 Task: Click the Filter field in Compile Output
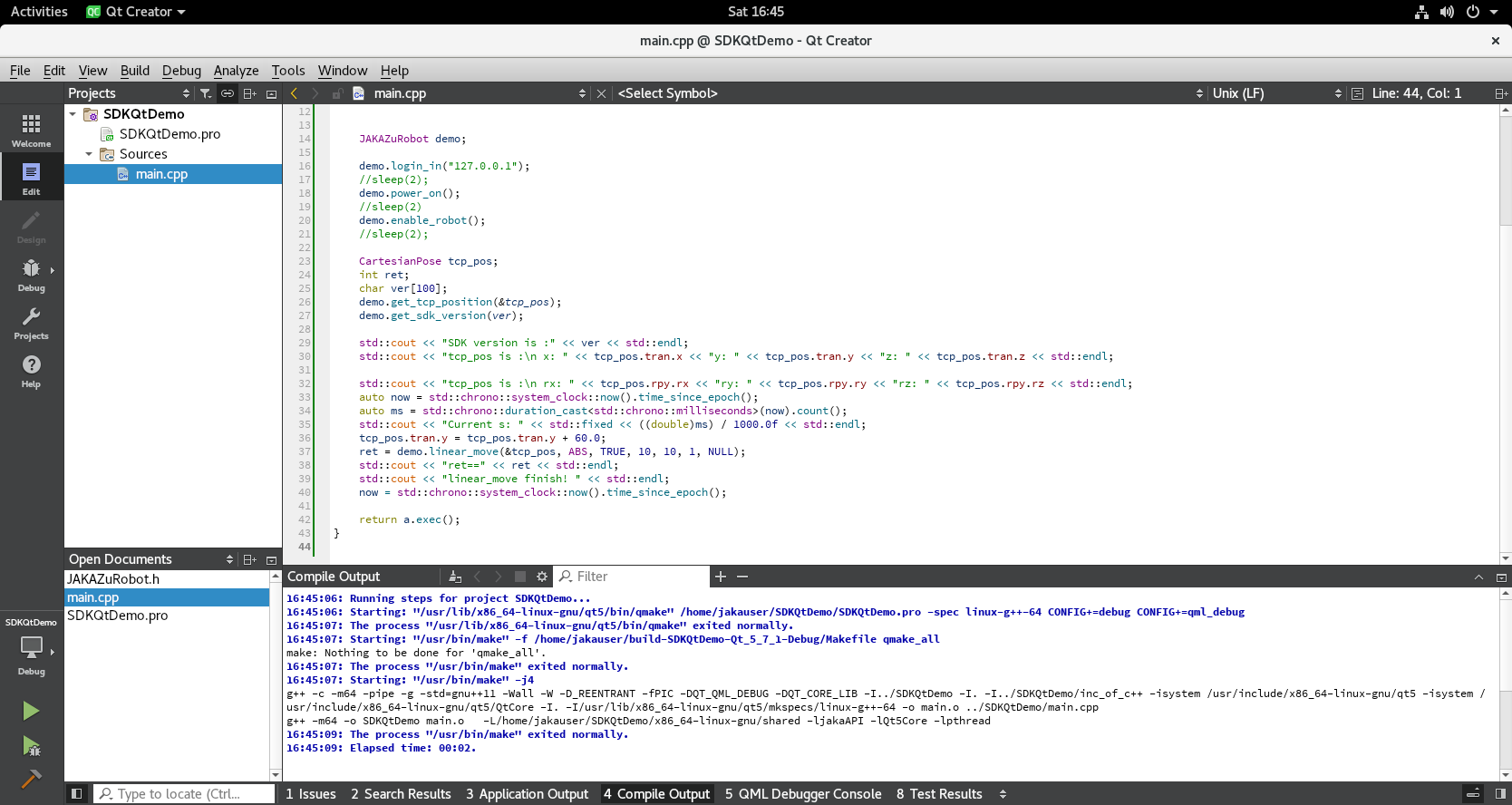tap(635, 577)
